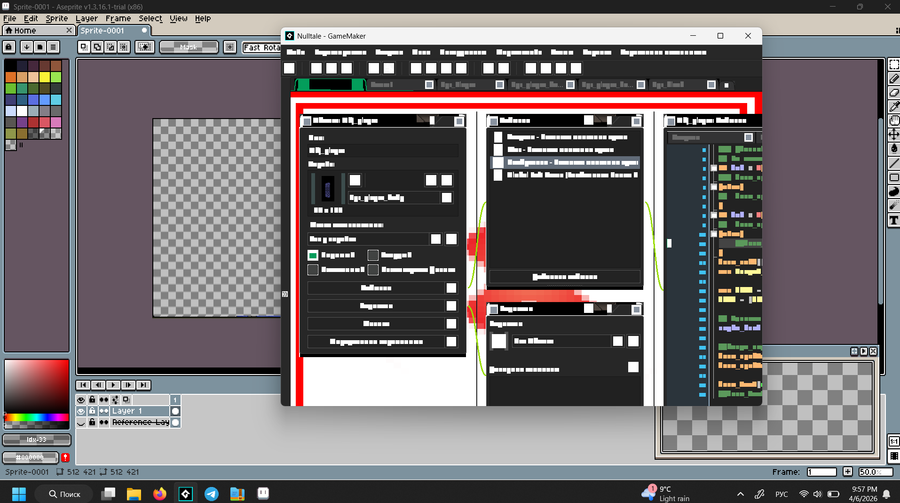Select the Rectangle shape tool in Aseprite
The image size is (900, 503).
(894, 177)
